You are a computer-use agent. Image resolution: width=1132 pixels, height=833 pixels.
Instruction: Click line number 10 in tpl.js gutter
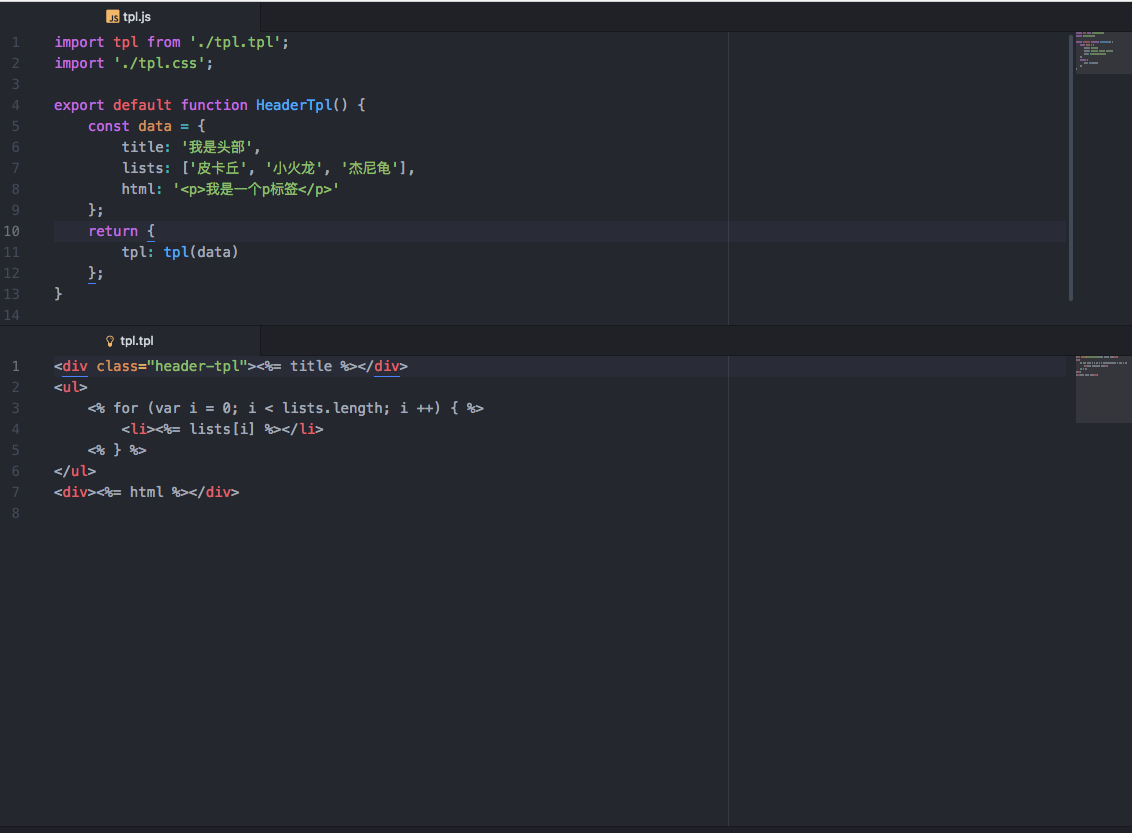click(12, 231)
